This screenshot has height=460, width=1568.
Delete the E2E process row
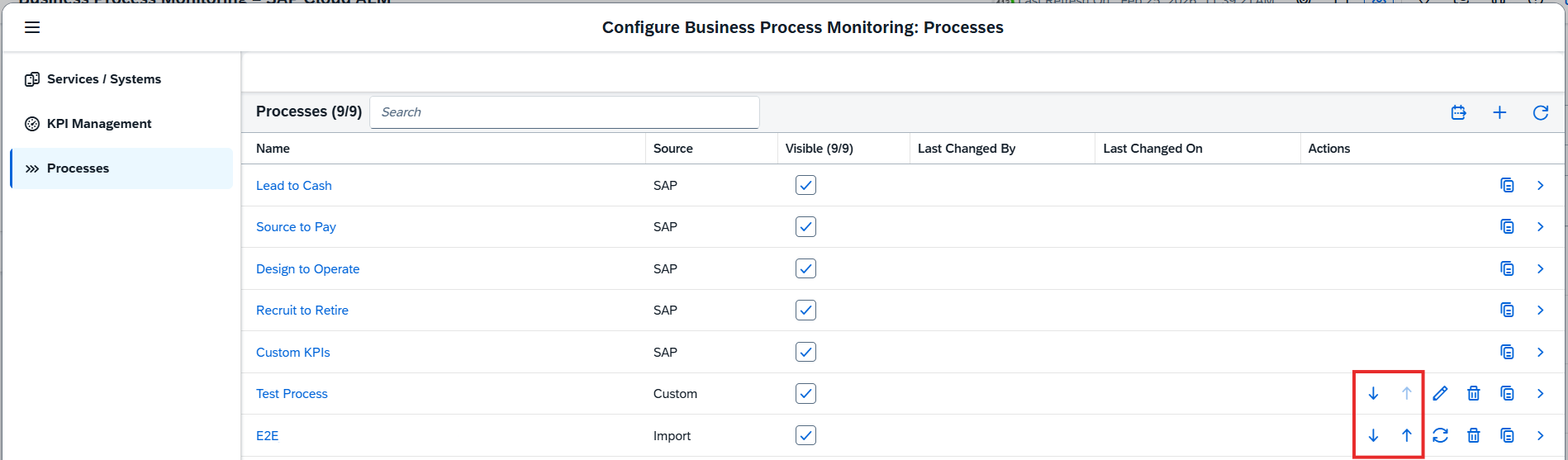pos(1473,435)
